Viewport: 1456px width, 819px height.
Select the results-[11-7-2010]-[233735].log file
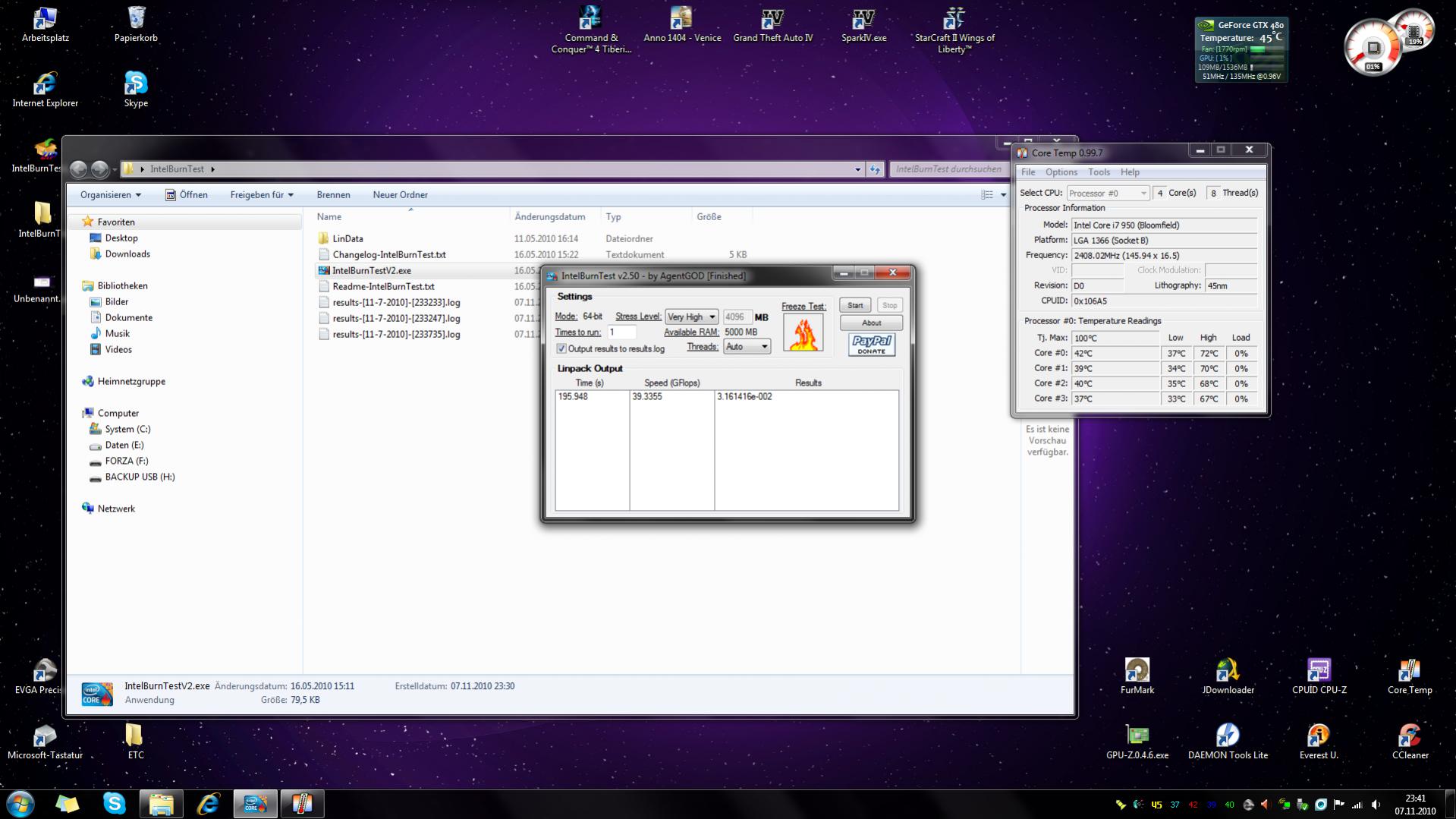[x=396, y=335]
